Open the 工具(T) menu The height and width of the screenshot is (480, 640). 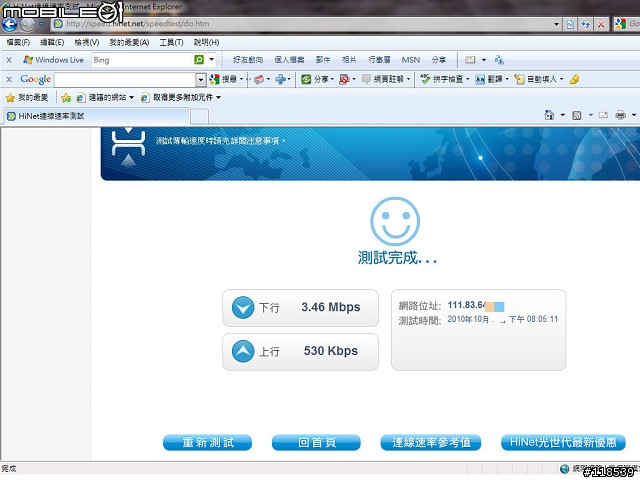pyautogui.click(x=171, y=42)
